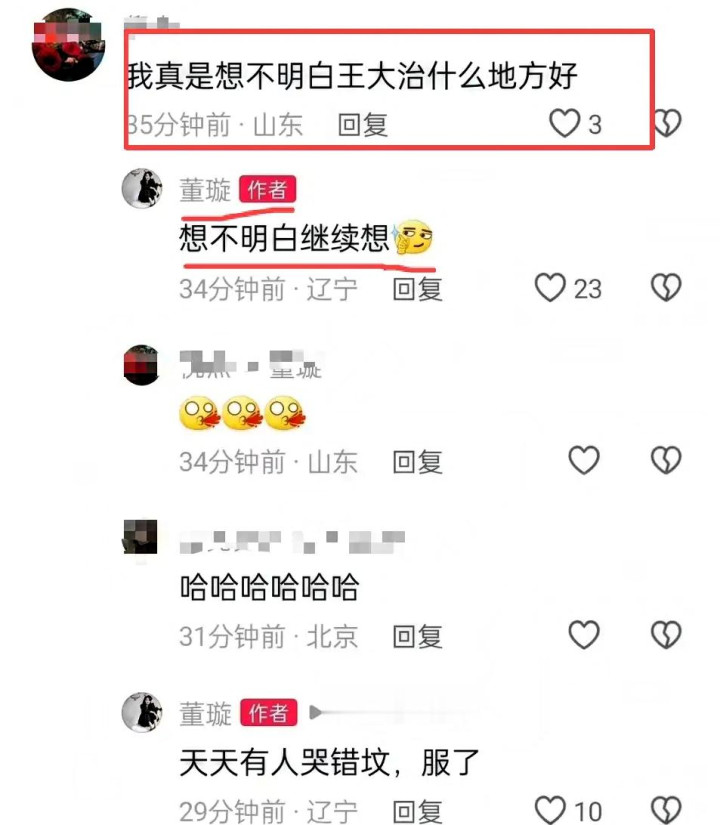
Task: Like 董璇's reply 想不明白继续想
Action: tap(550, 287)
